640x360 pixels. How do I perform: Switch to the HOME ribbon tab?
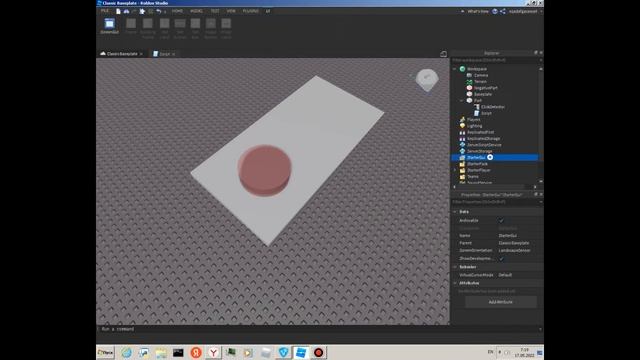pos(177,11)
